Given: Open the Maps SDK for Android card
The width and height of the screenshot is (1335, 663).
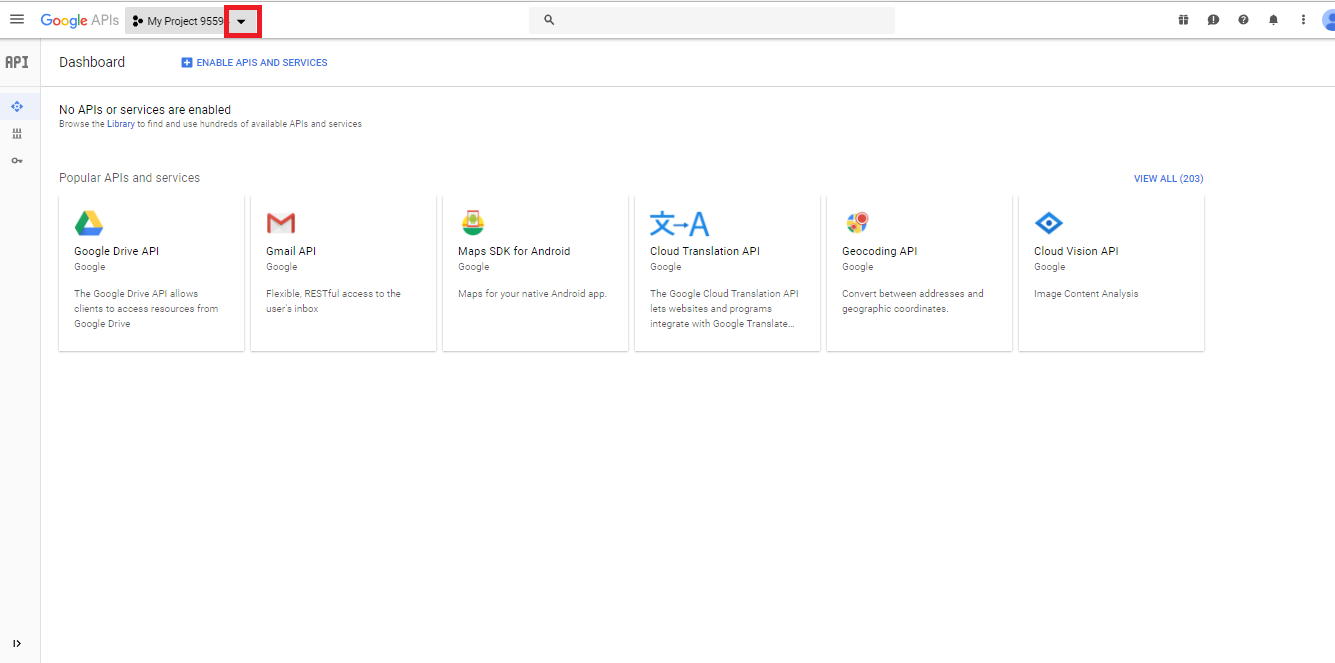Looking at the screenshot, I should (x=535, y=273).
